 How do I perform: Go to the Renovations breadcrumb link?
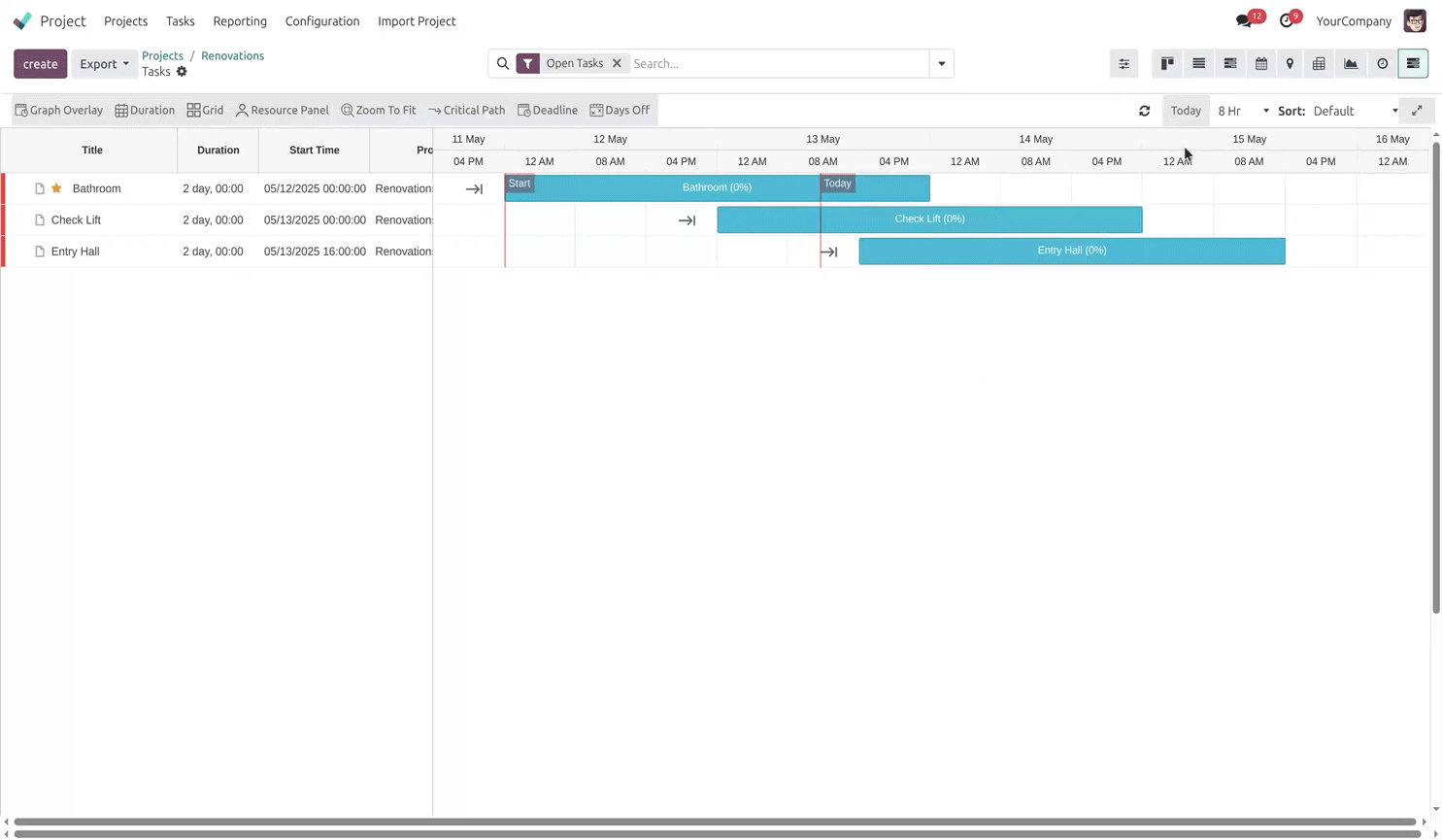coord(232,56)
